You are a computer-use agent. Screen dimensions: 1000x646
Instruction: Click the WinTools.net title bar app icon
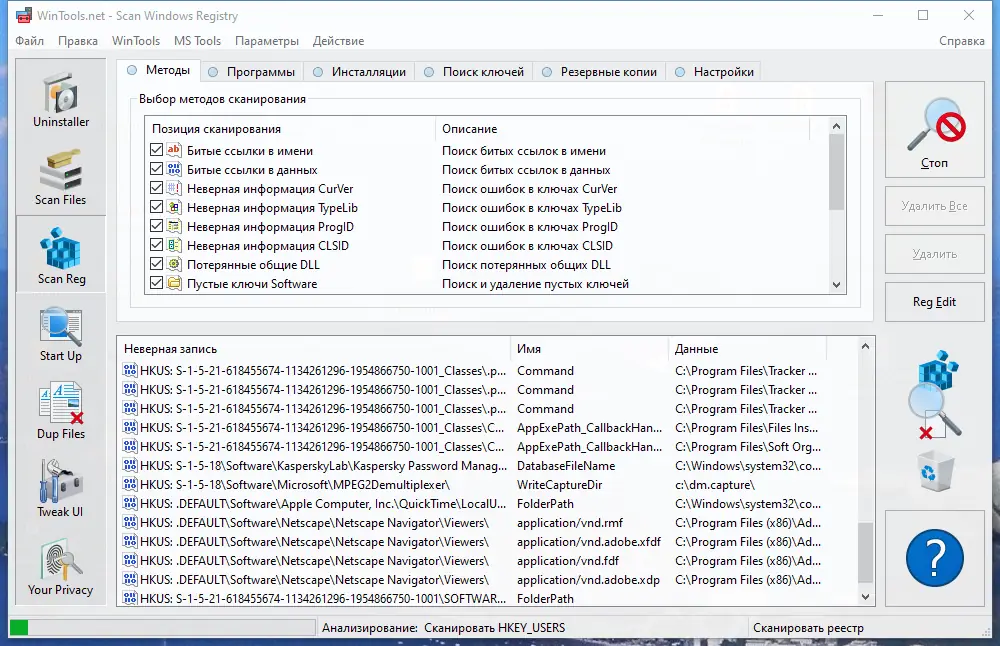[24, 15]
